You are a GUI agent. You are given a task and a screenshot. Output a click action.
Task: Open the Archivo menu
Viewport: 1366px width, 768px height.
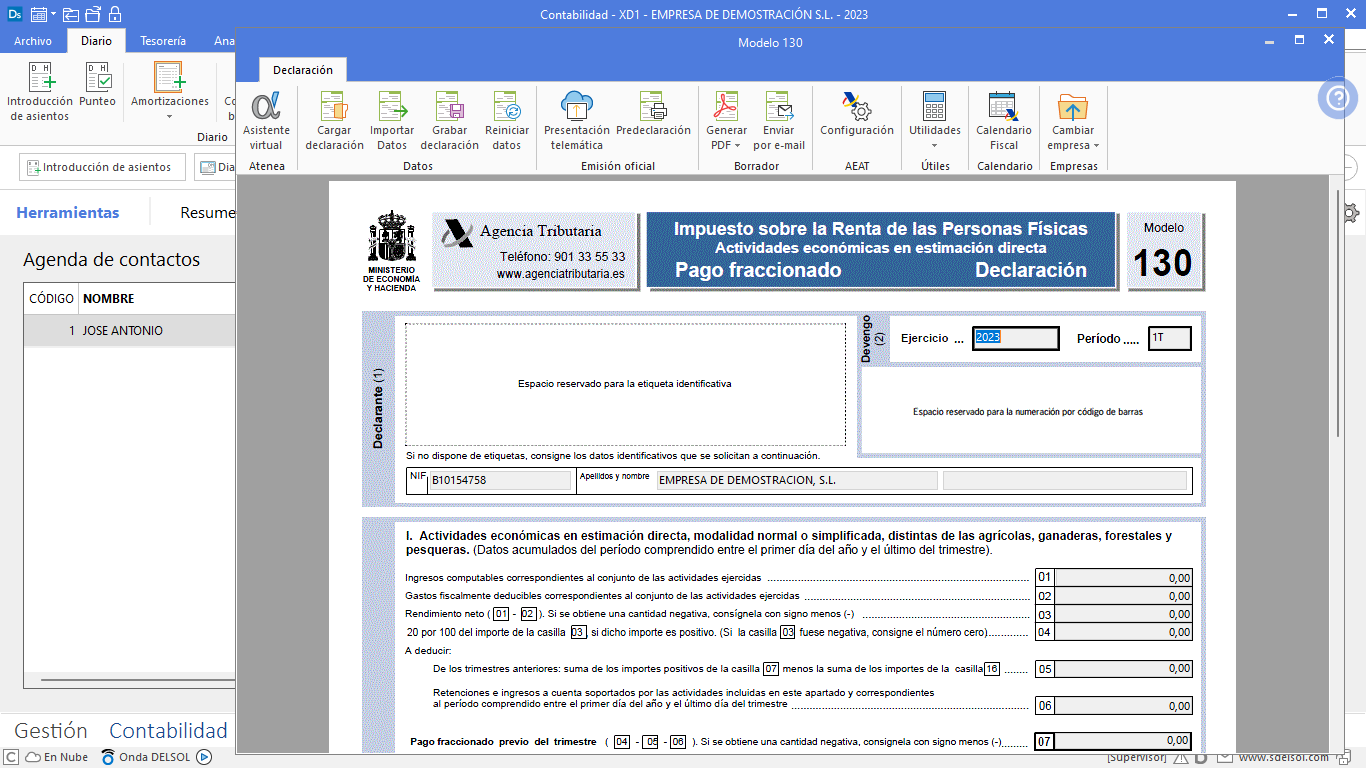pos(33,41)
